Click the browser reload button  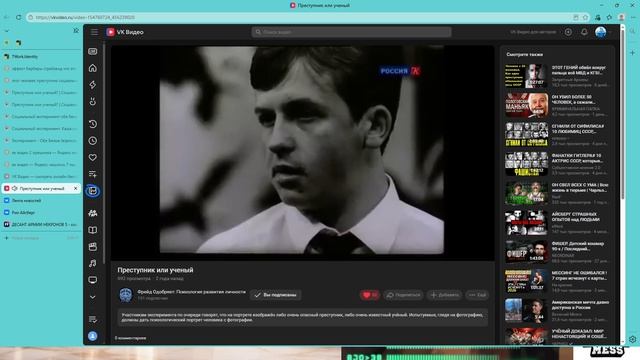[x=18, y=17]
